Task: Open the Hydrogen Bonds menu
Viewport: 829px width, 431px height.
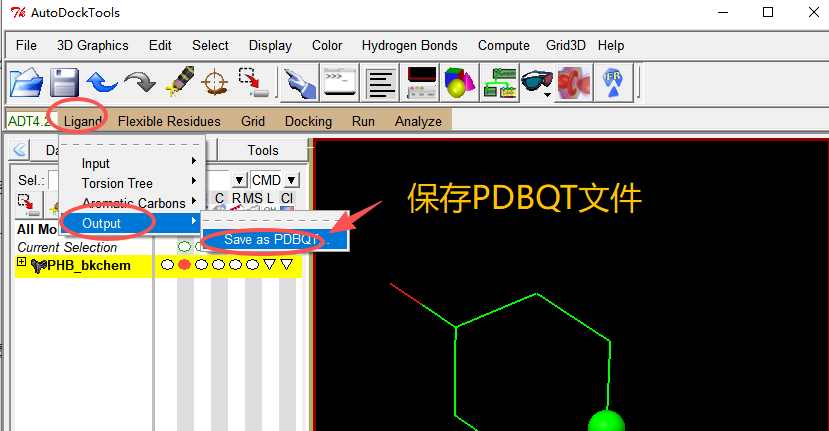Action: coord(409,45)
